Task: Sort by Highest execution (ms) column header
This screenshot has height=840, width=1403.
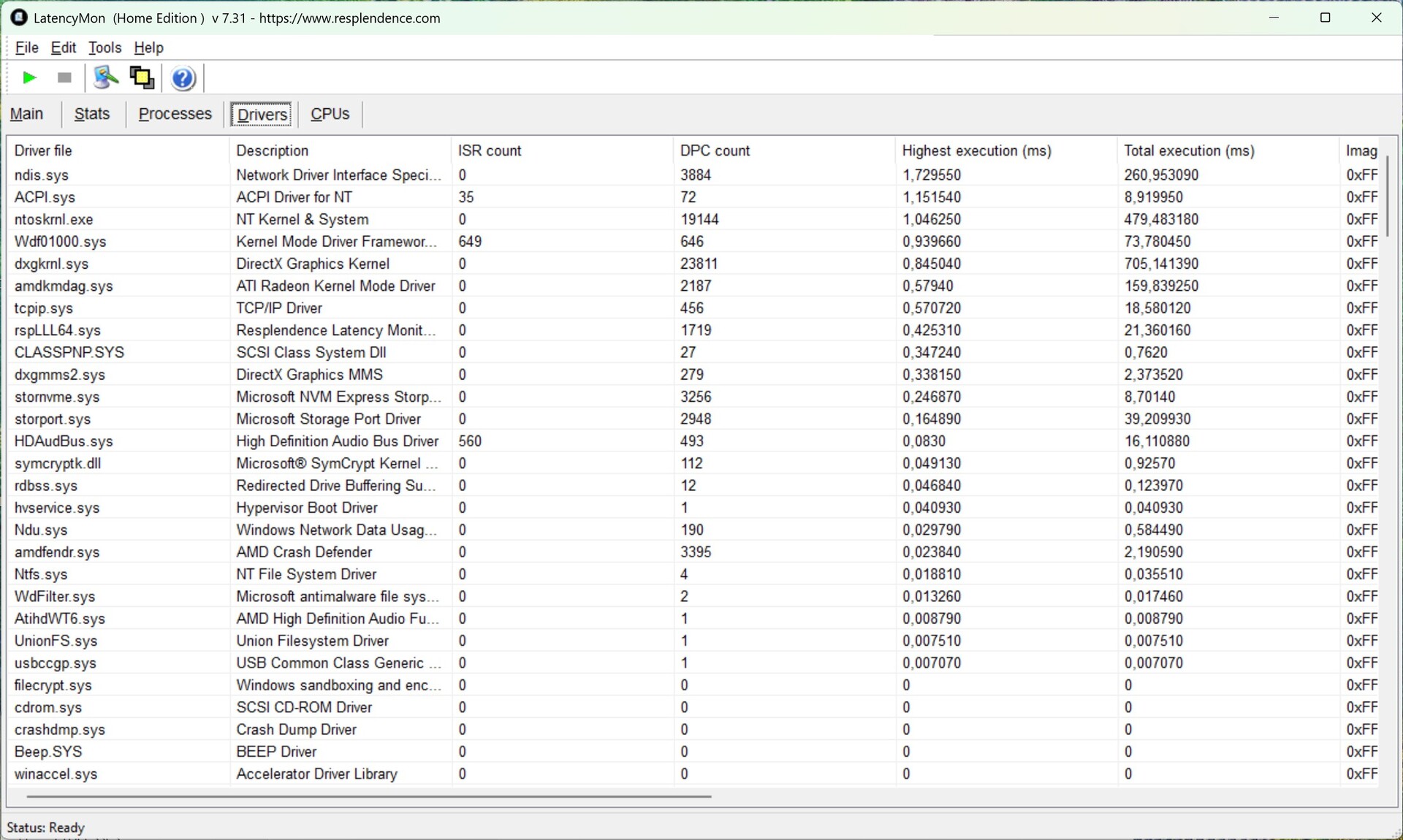Action: coord(976,150)
